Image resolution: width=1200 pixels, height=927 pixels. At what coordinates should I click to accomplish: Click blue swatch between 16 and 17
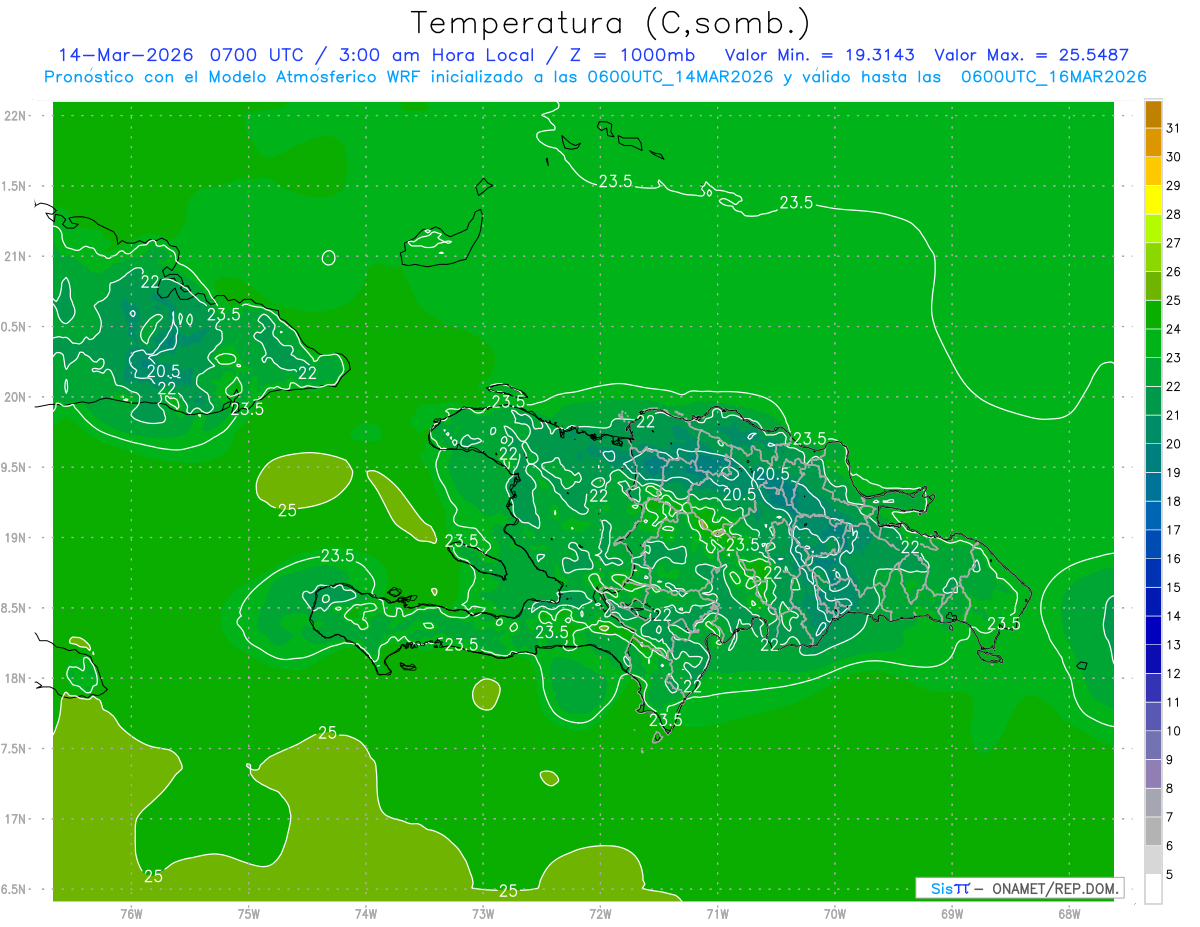(1153, 545)
